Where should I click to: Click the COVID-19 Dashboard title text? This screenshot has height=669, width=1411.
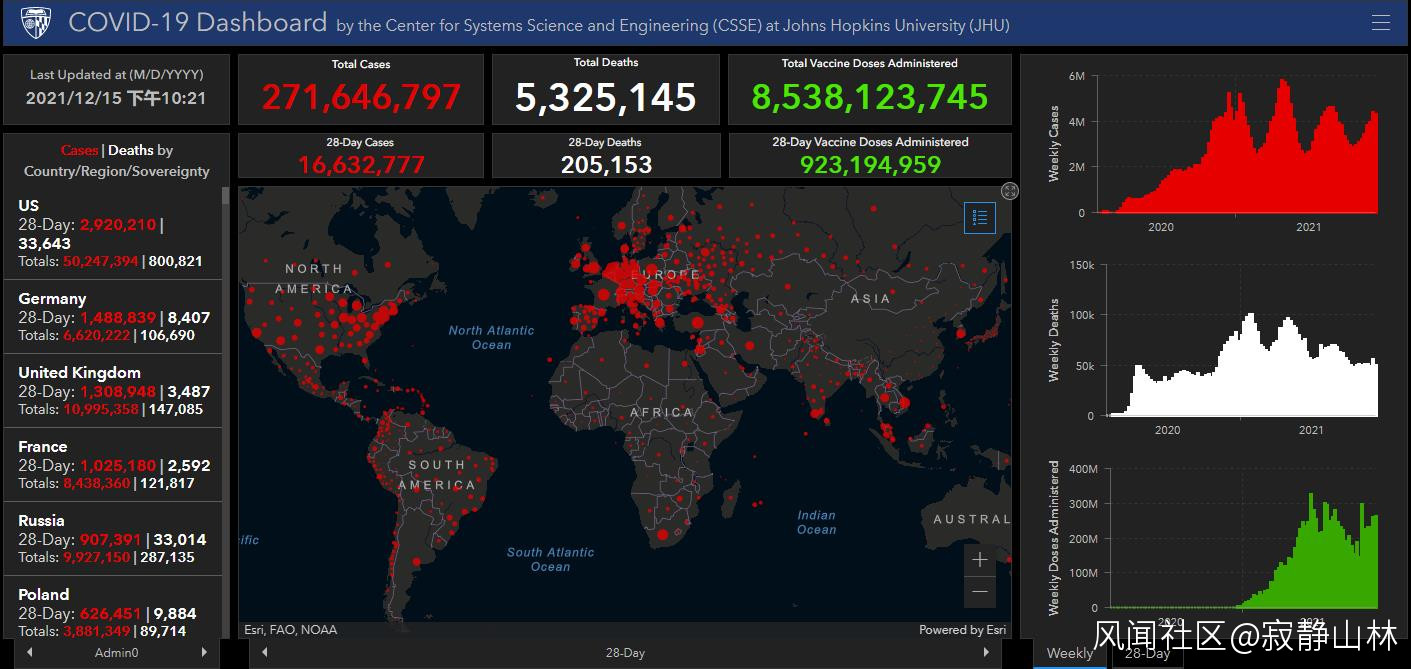point(197,22)
